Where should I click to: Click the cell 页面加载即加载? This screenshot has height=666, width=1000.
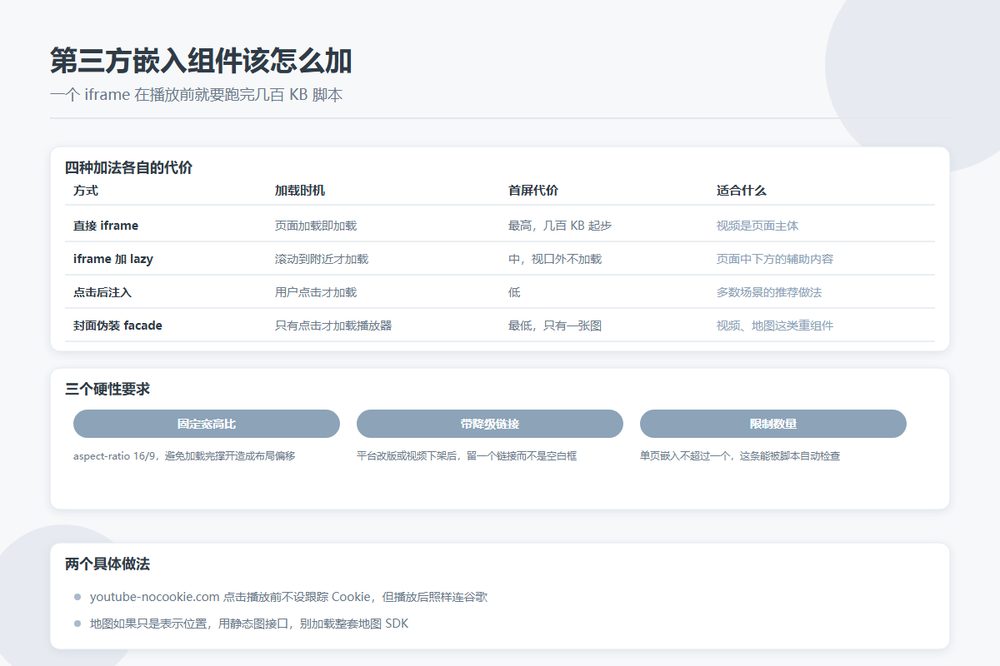pyautogui.click(x=316, y=225)
